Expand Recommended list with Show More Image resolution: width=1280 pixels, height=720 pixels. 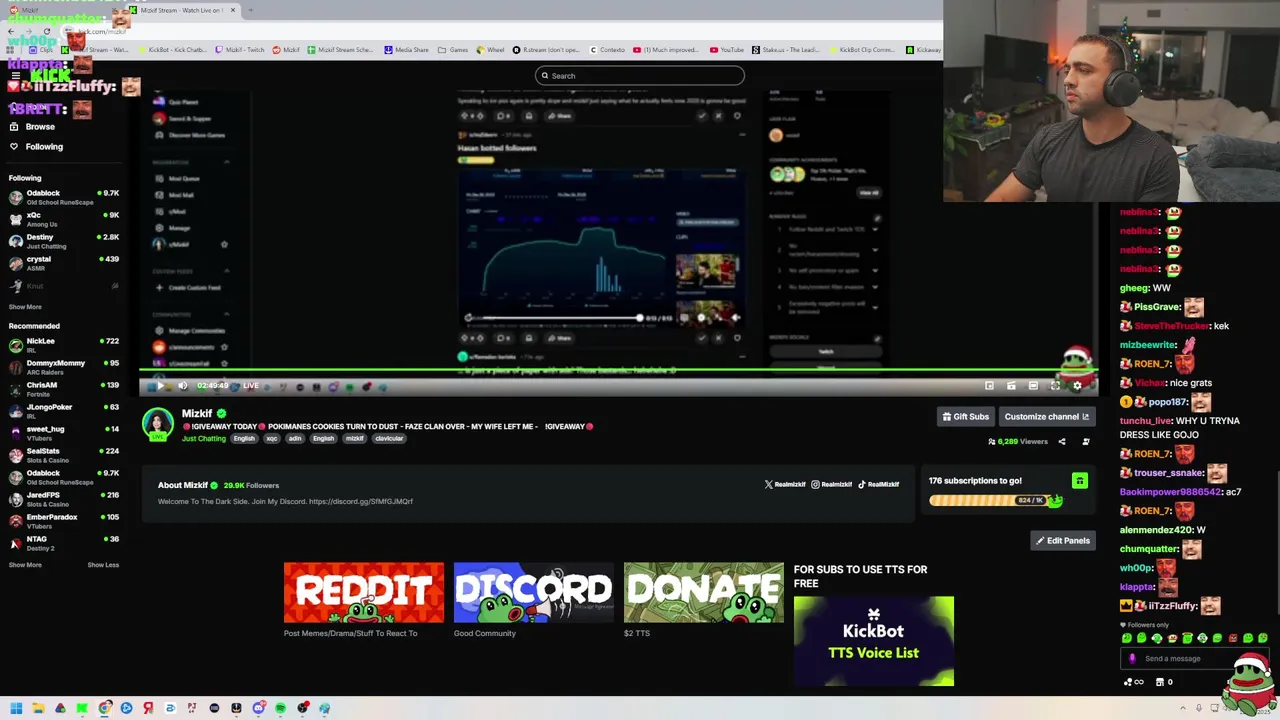[x=25, y=565]
